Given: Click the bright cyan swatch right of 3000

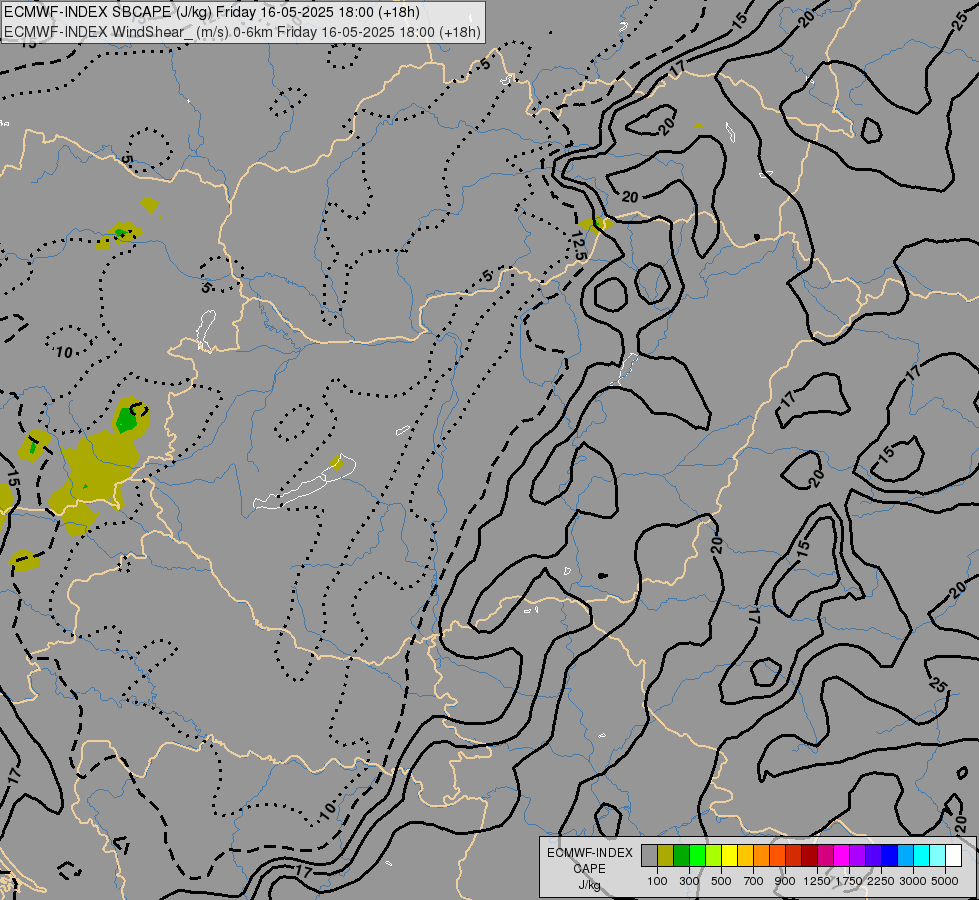Looking at the screenshot, I should [x=922, y=855].
